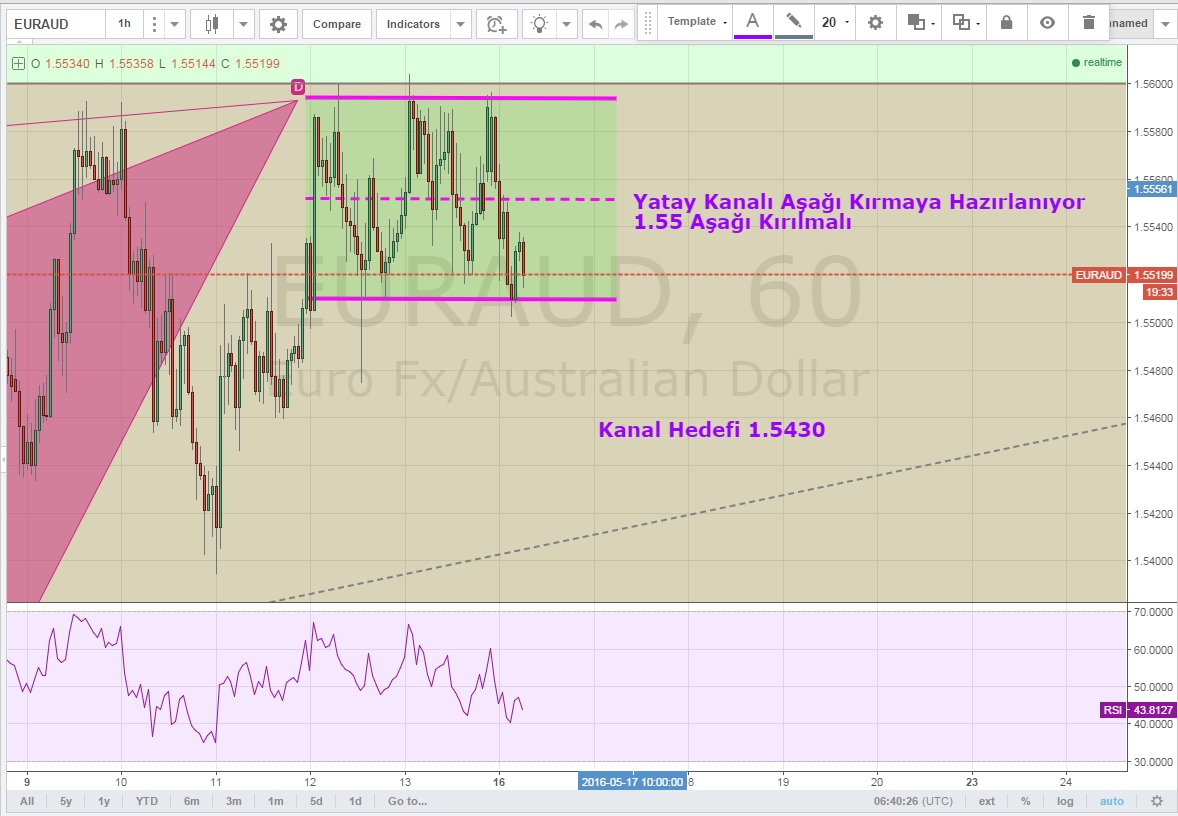Screen dimensions: 1178x816
Task: Delete drawing with the trash icon
Action: (1089, 22)
